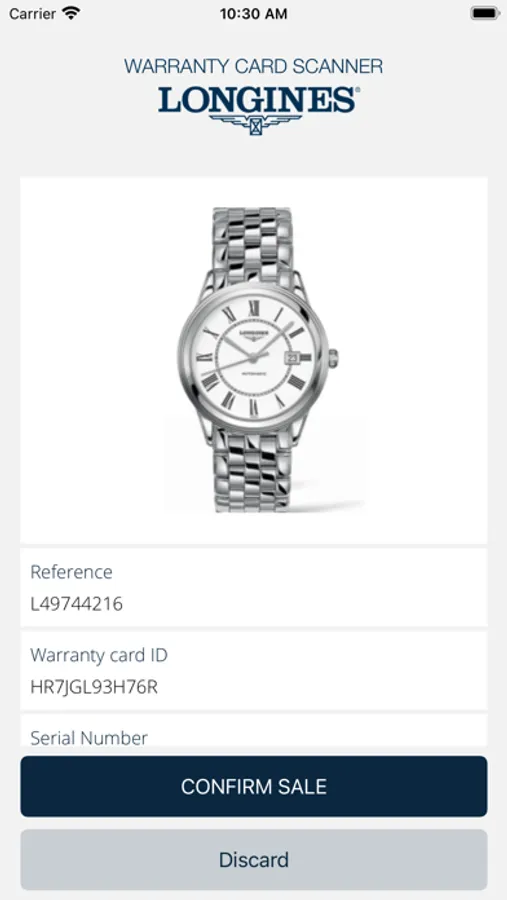Screen dimensions: 507x900
Task: Tap the watch crown on right side
Action: [333, 358]
